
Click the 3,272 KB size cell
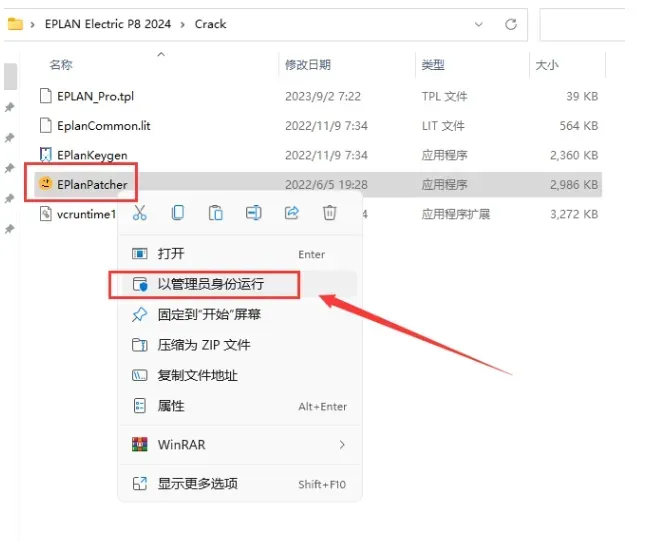(x=574, y=214)
